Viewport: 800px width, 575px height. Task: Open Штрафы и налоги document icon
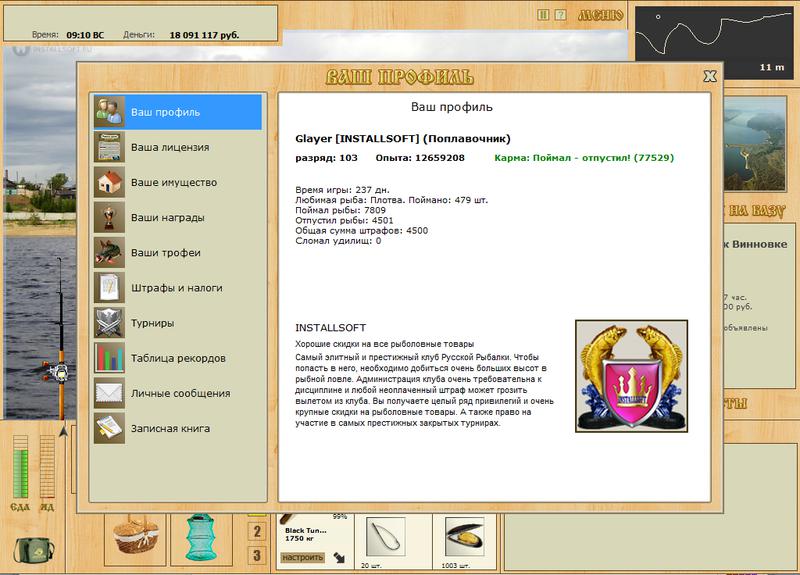[x=109, y=288]
